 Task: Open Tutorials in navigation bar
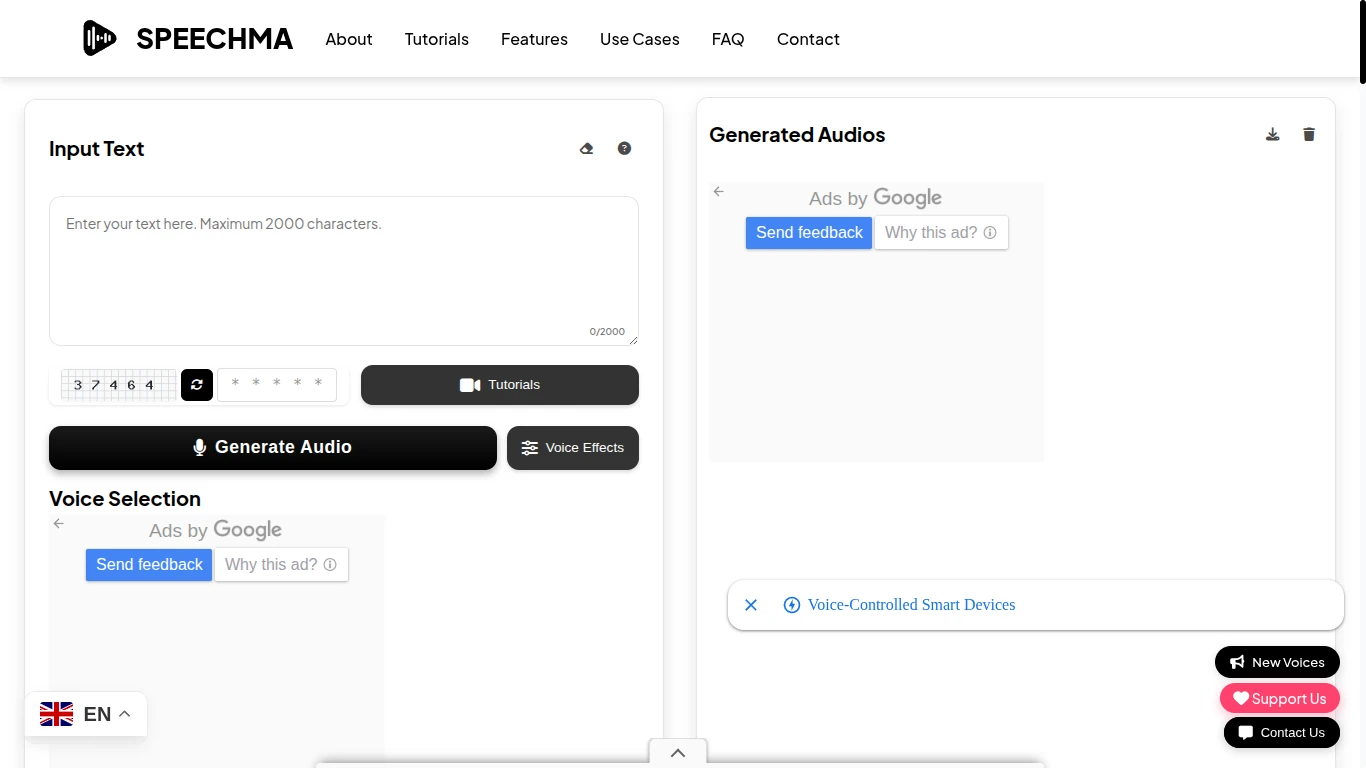point(437,39)
